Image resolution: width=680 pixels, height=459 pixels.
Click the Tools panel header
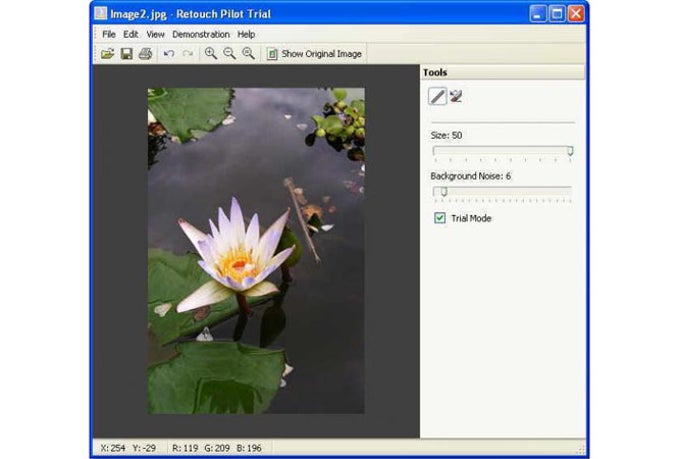(x=503, y=72)
